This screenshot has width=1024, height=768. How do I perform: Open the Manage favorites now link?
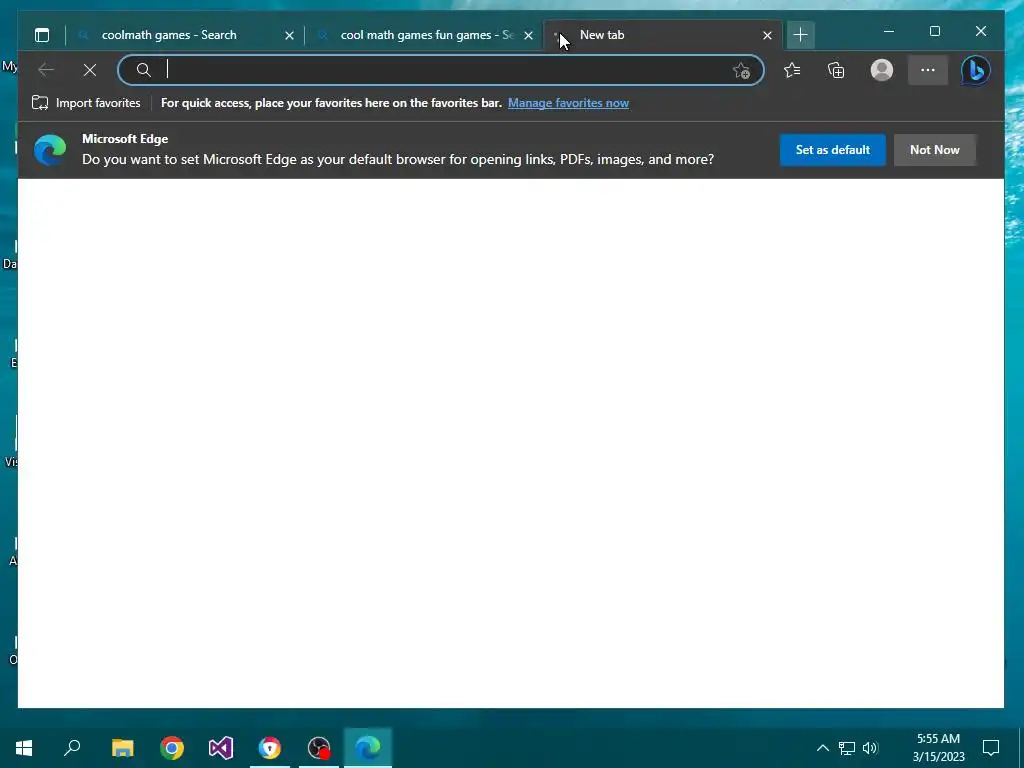point(568,103)
